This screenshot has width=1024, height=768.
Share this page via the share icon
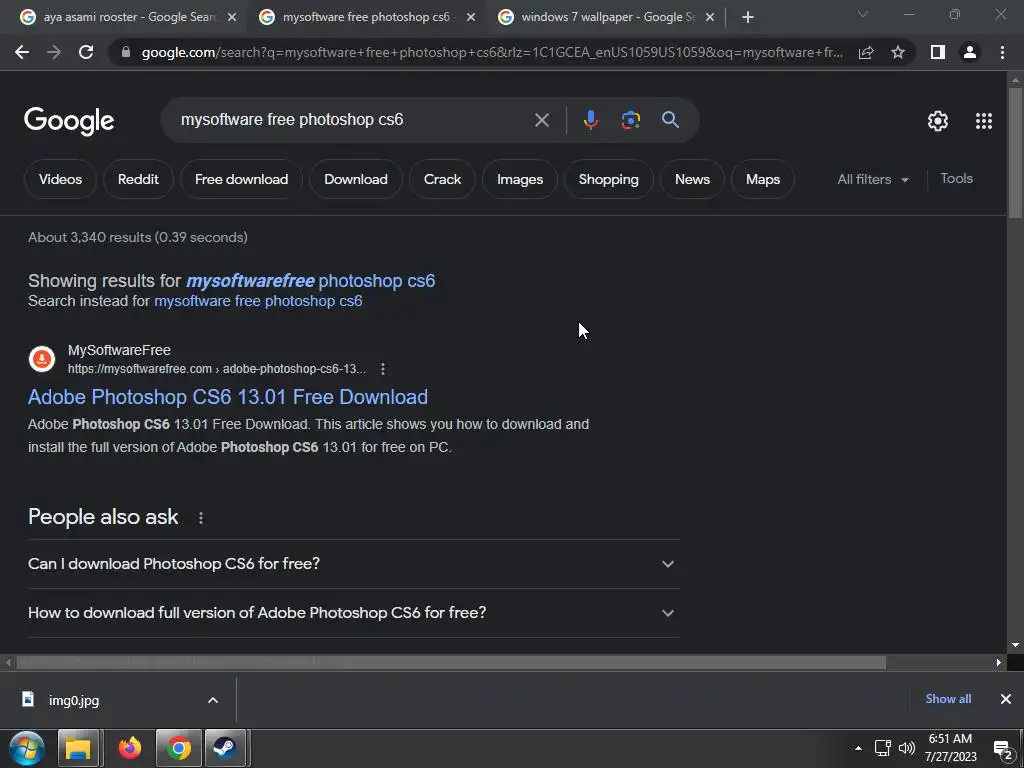[x=866, y=52]
